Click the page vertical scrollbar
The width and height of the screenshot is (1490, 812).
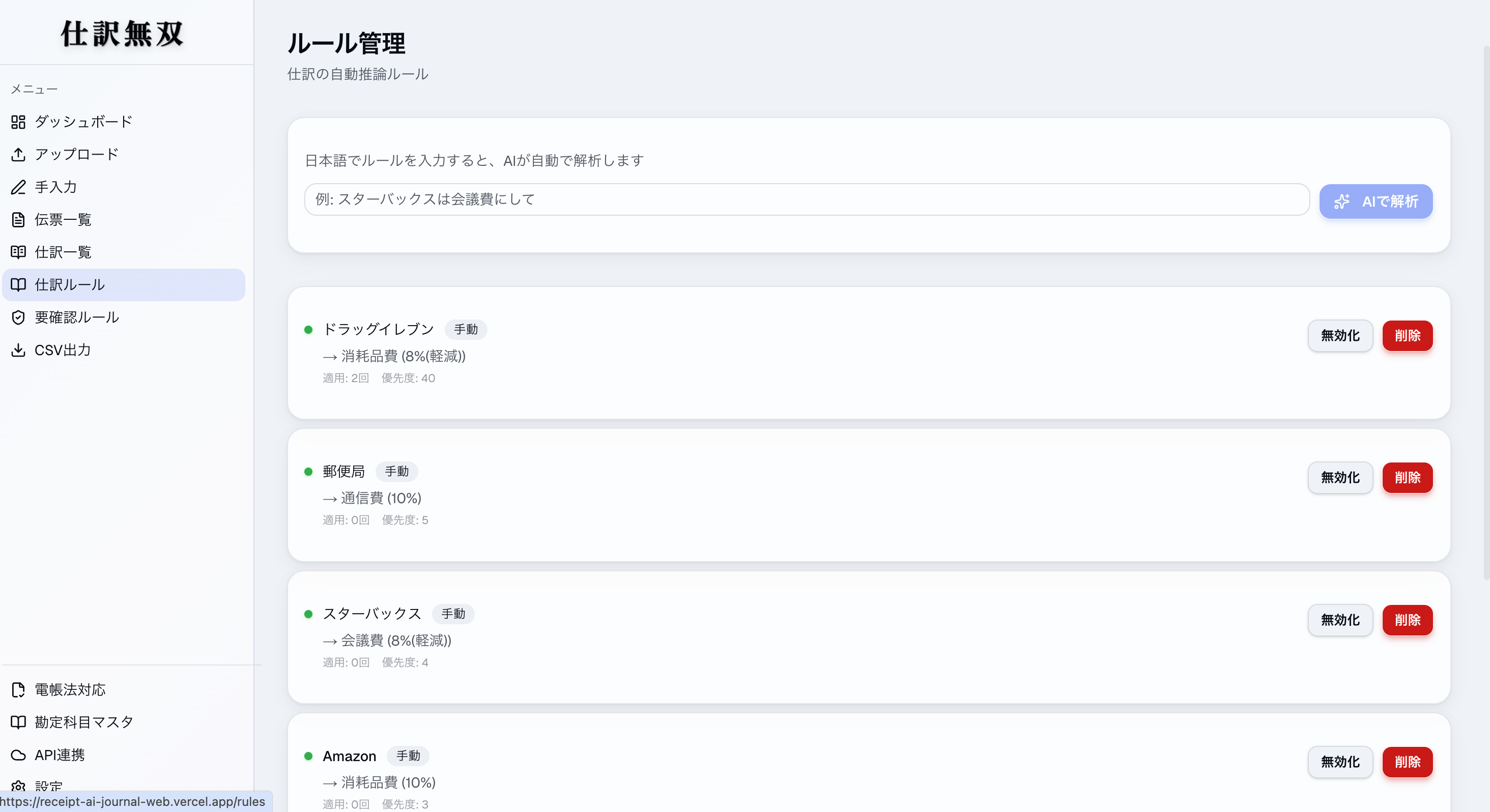pyautogui.click(x=1486, y=312)
